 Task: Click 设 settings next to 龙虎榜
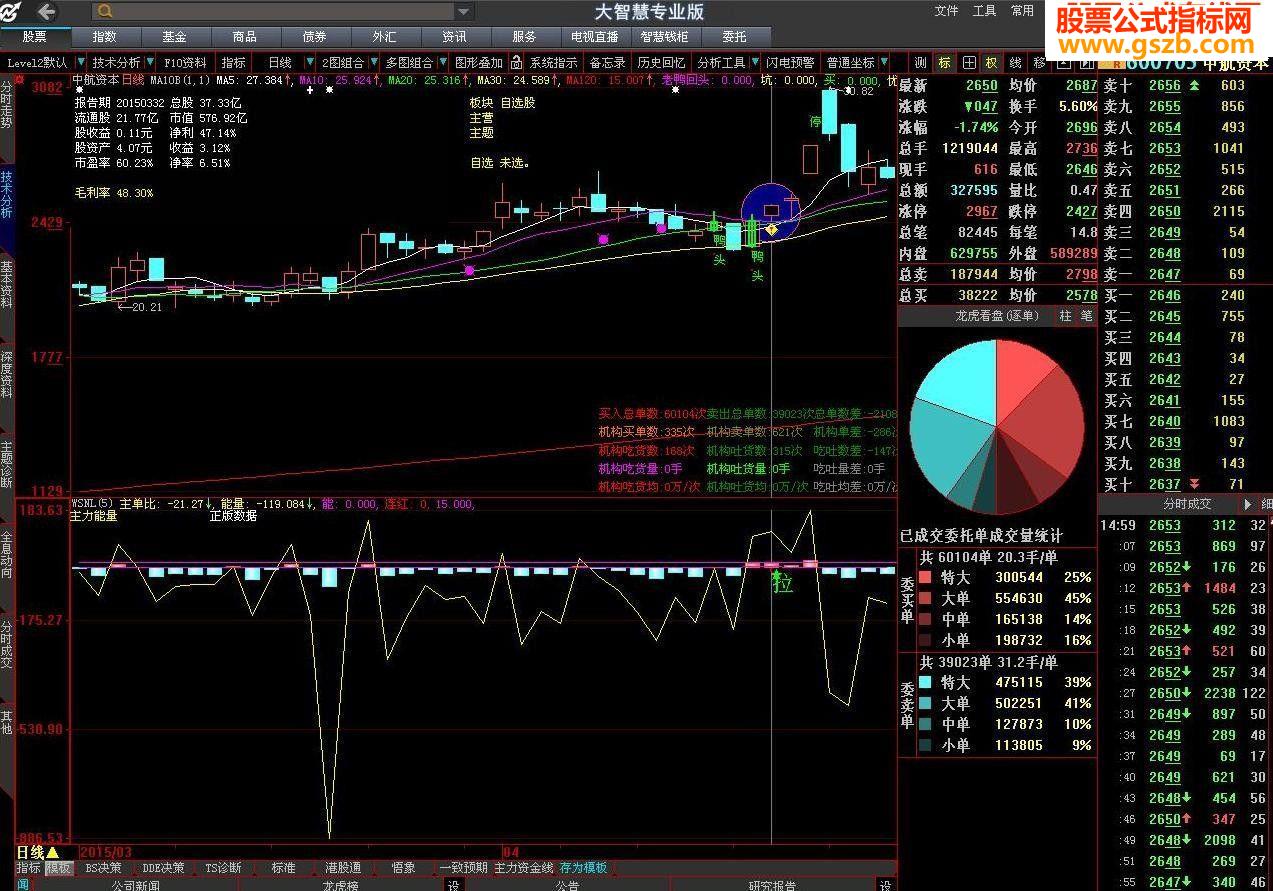453,885
